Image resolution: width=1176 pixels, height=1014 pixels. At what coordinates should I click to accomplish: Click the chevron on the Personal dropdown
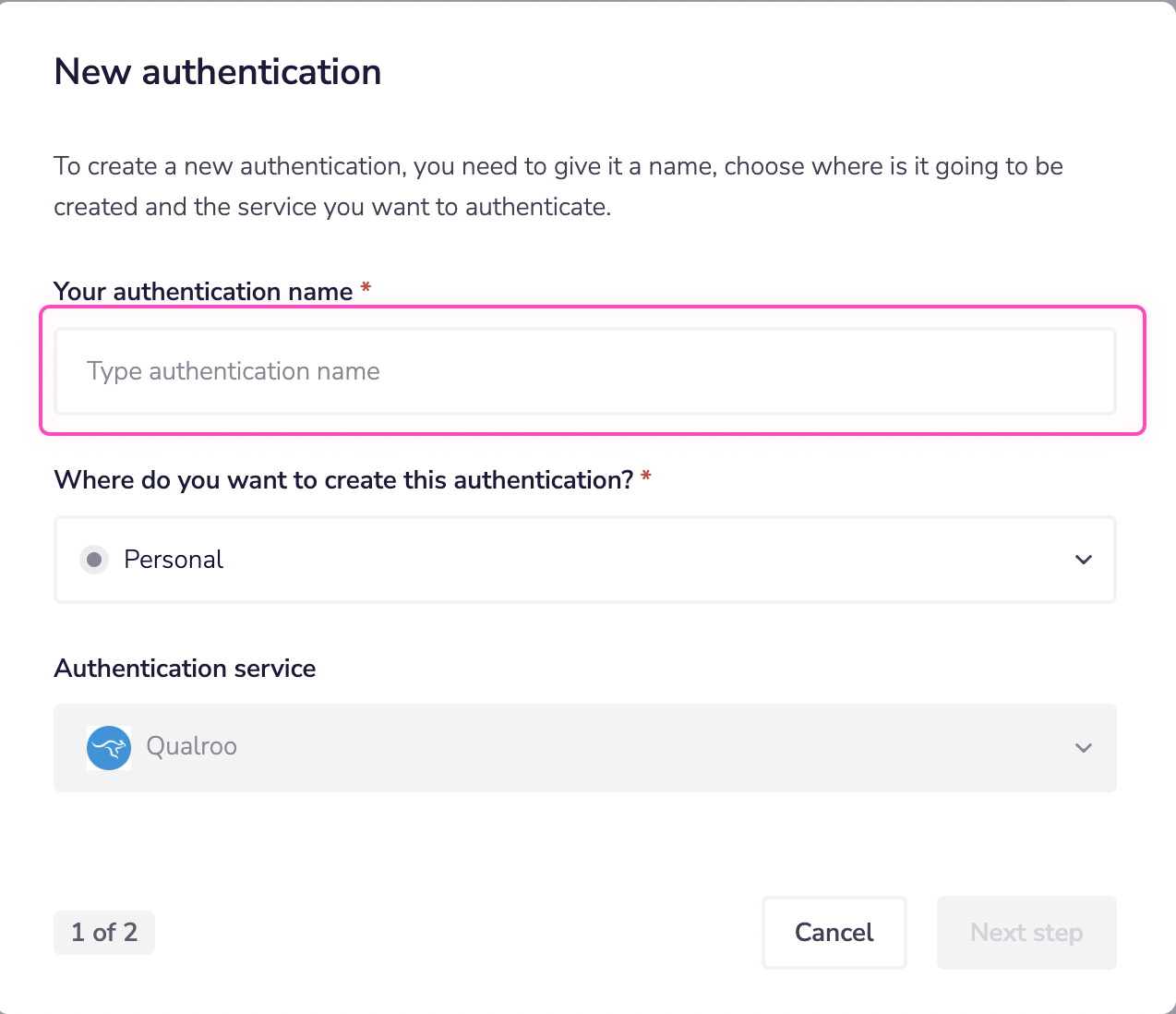point(1083,560)
